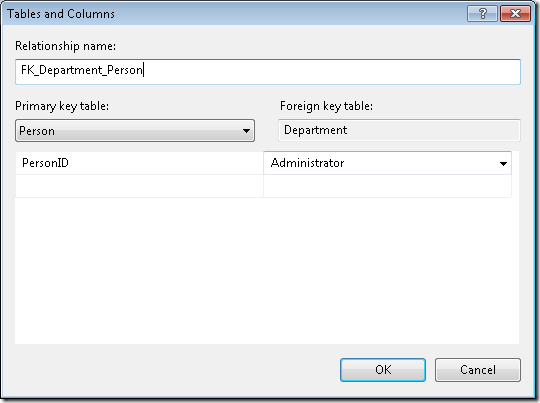Select the Administrator foreign key cell
Image resolution: width=540 pixels, height=403 pixels.
pos(387,163)
